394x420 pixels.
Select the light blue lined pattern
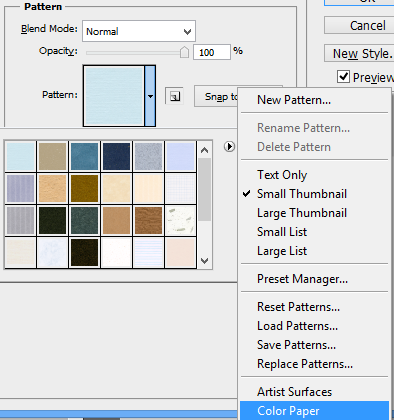tap(149, 252)
